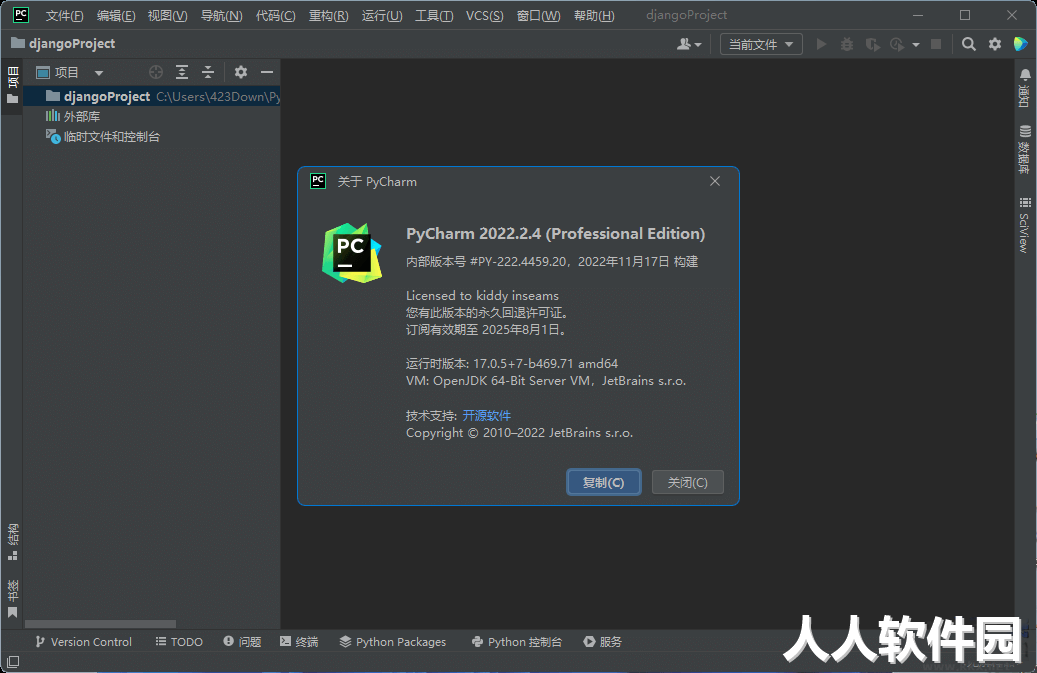Click the project panel horizontal scrollbar

click(x=101, y=624)
